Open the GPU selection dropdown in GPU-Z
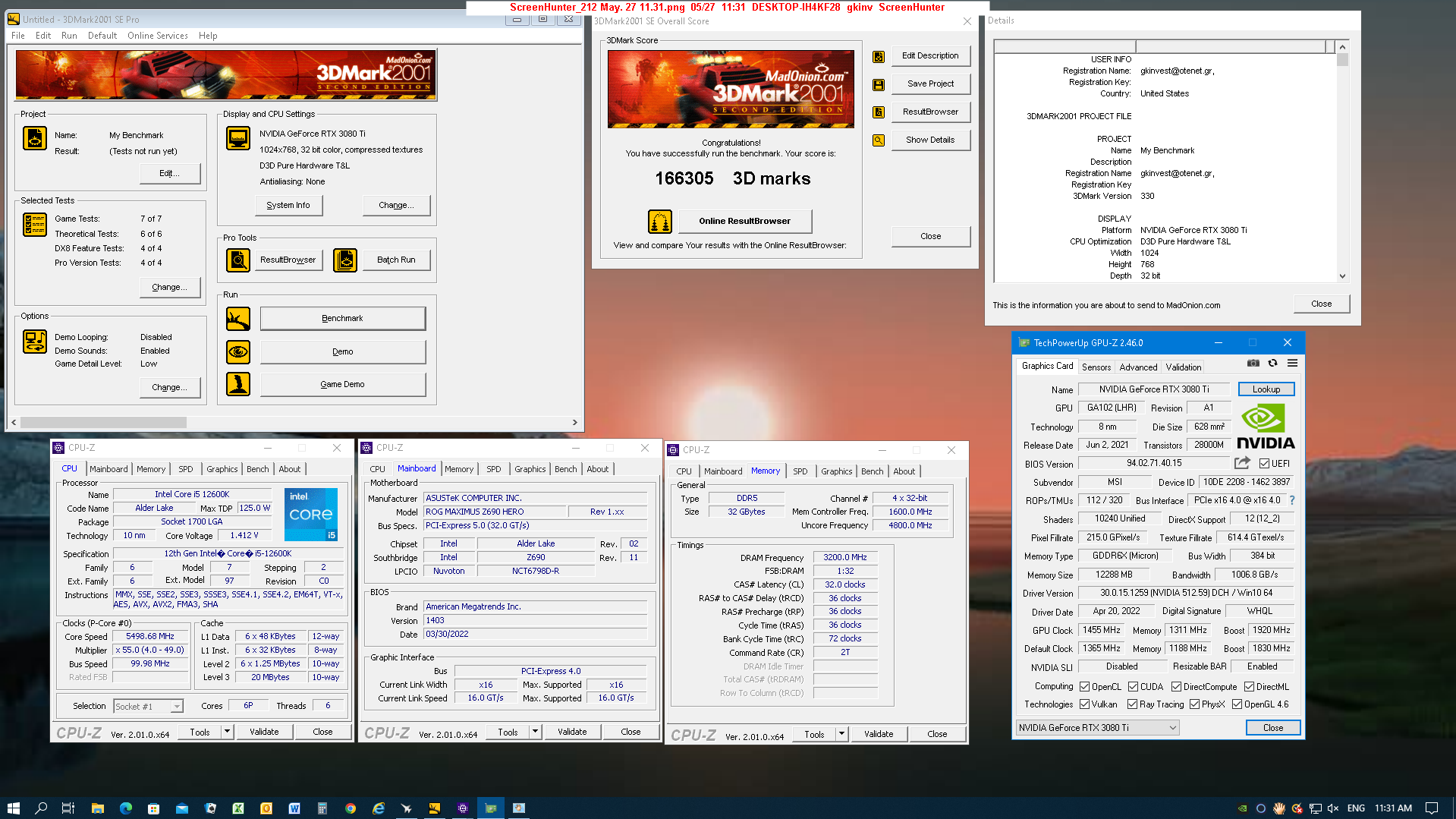 pos(1098,728)
